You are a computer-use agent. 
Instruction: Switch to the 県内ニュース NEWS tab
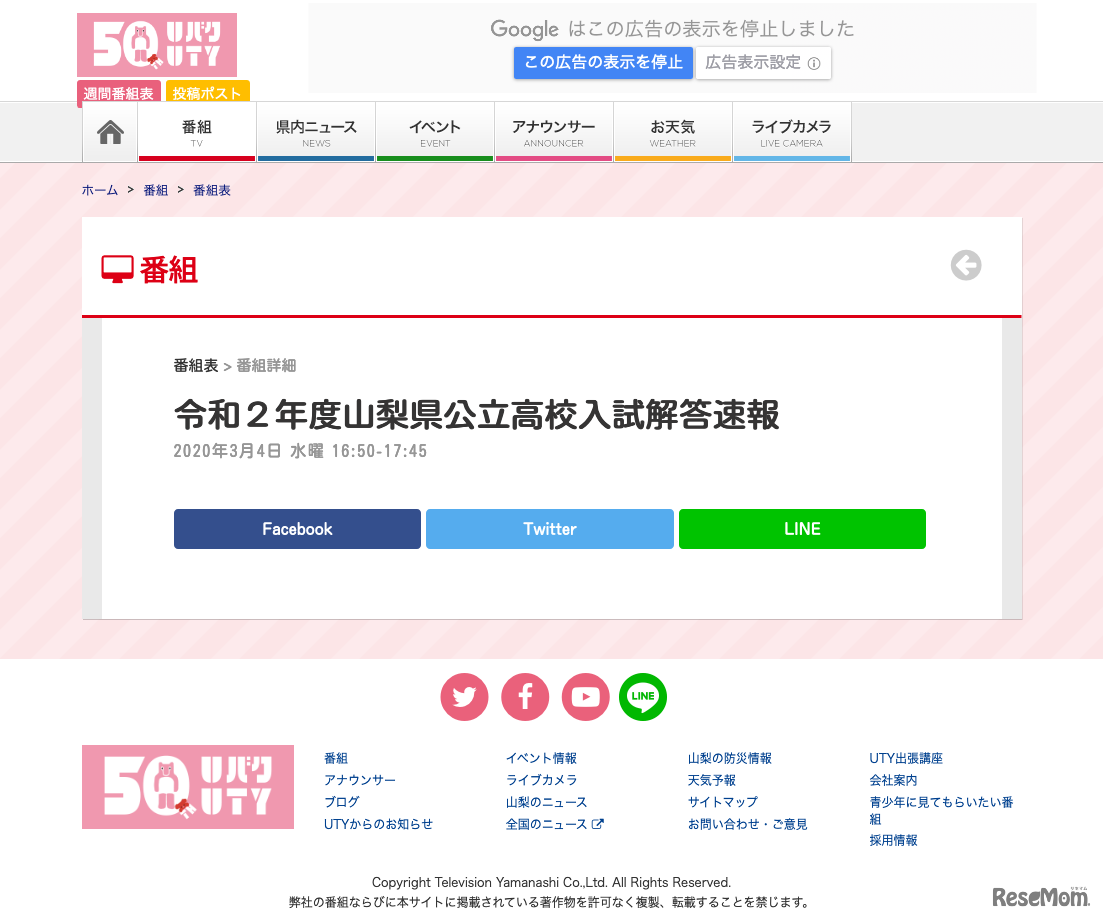click(x=315, y=131)
